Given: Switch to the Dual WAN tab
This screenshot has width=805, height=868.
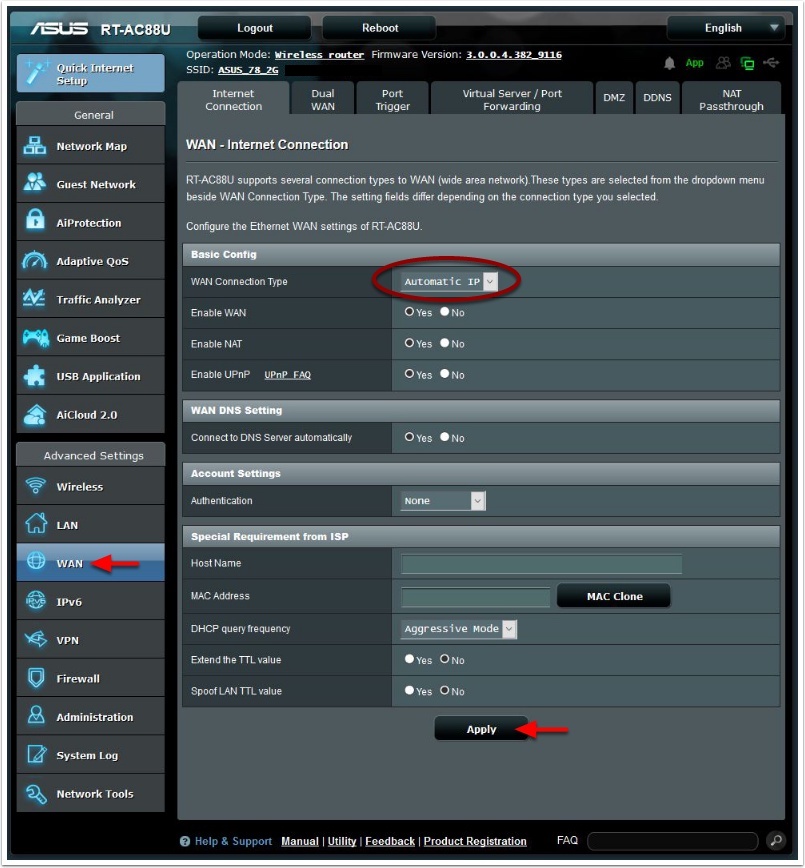Looking at the screenshot, I should coord(322,100).
